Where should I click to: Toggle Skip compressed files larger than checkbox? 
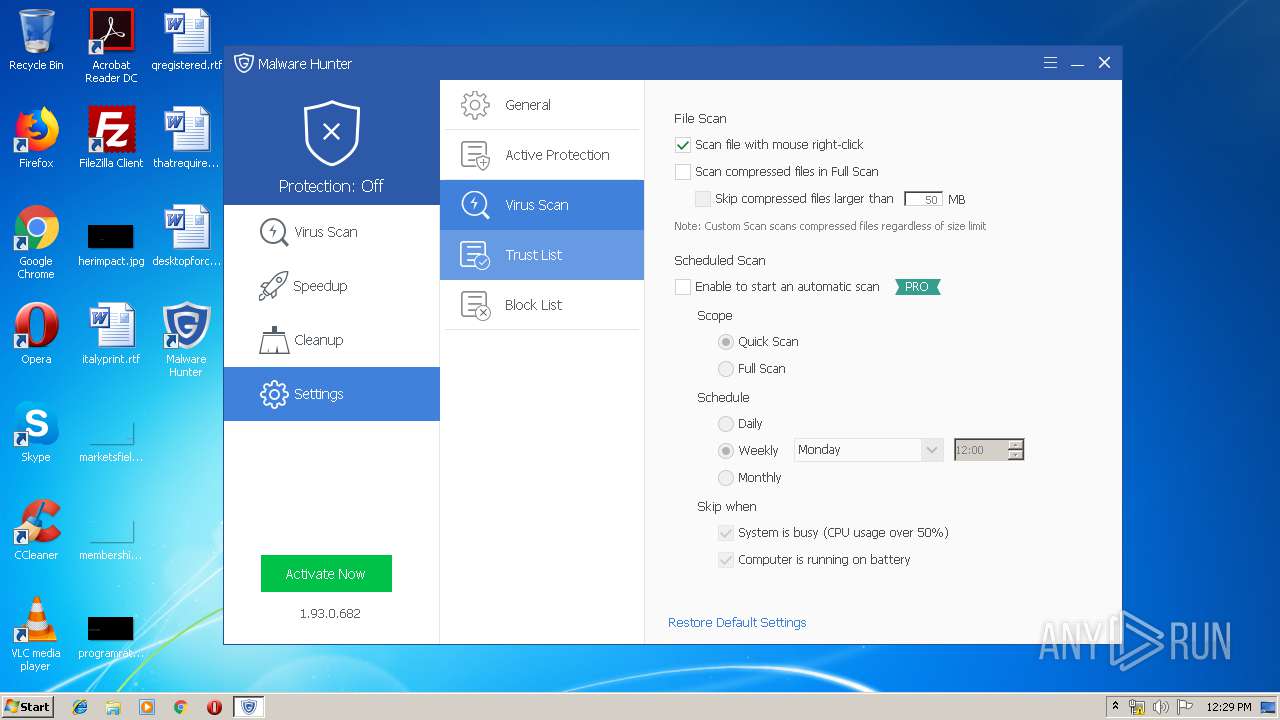pyautogui.click(x=703, y=199)
